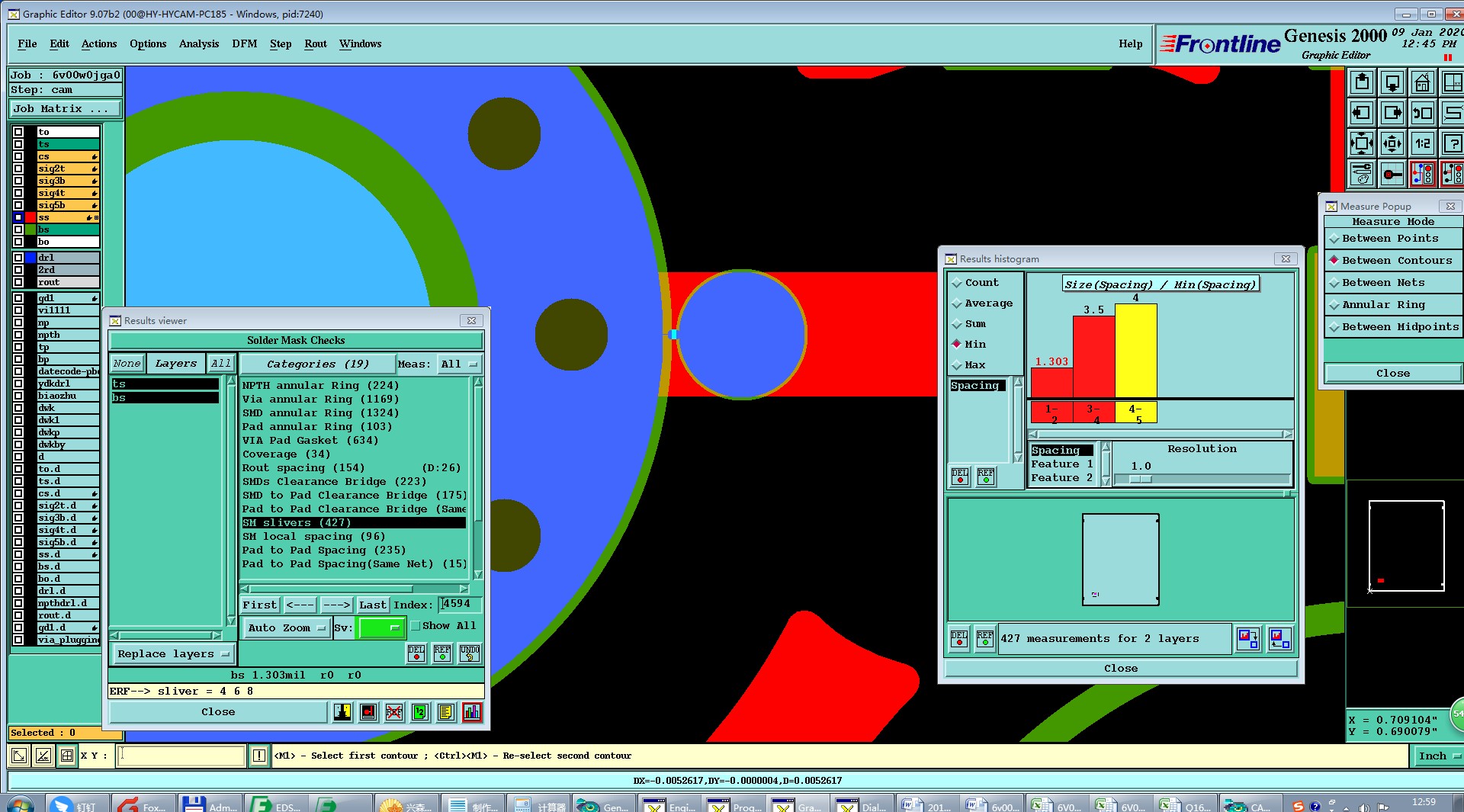Image resolution: width=1464 pixels, height=812 pixels.
Task: Click the previous view (undo zoom) icon
Action: (x=1423, y=113)
